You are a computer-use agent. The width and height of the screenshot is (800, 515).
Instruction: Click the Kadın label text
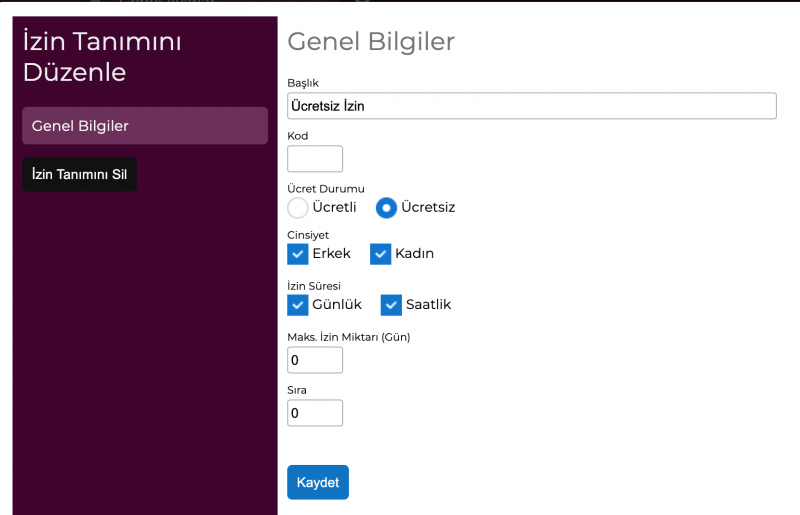414,253
